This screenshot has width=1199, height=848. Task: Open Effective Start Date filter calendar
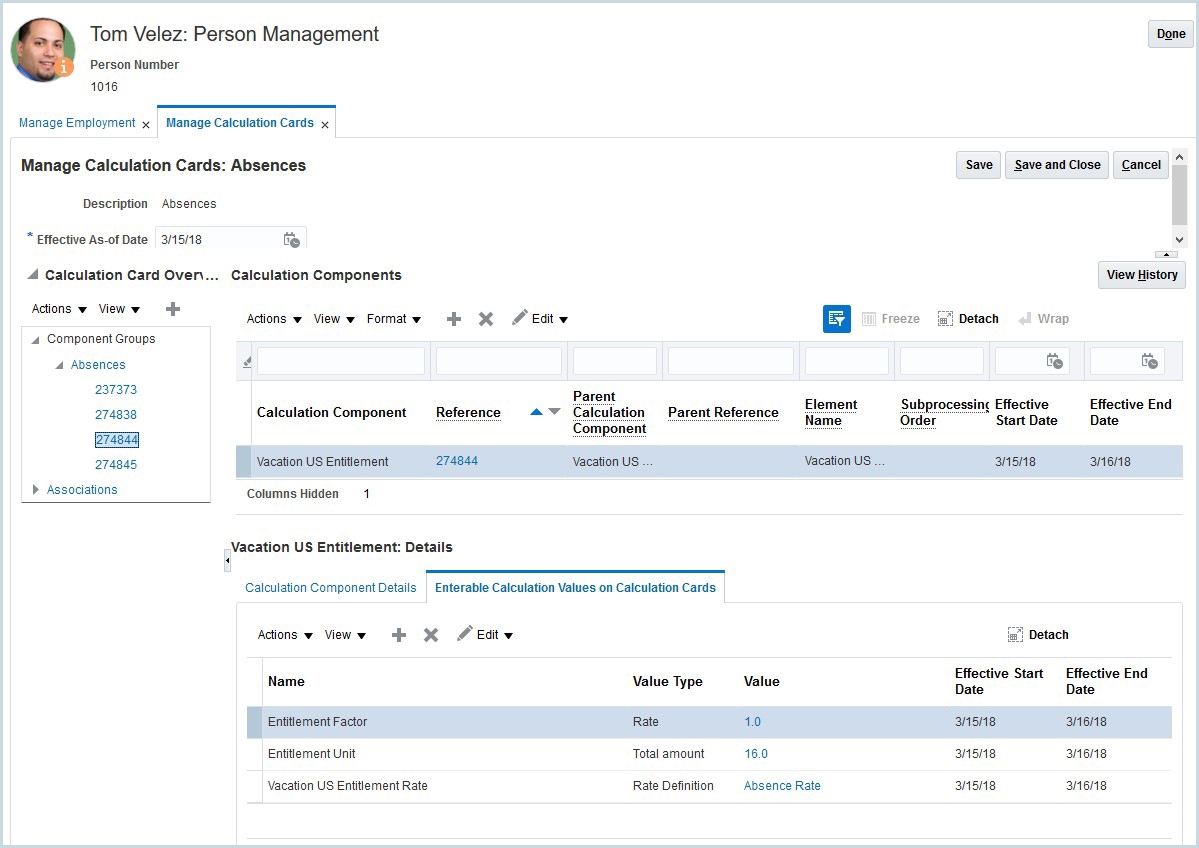click(1055, 361)
